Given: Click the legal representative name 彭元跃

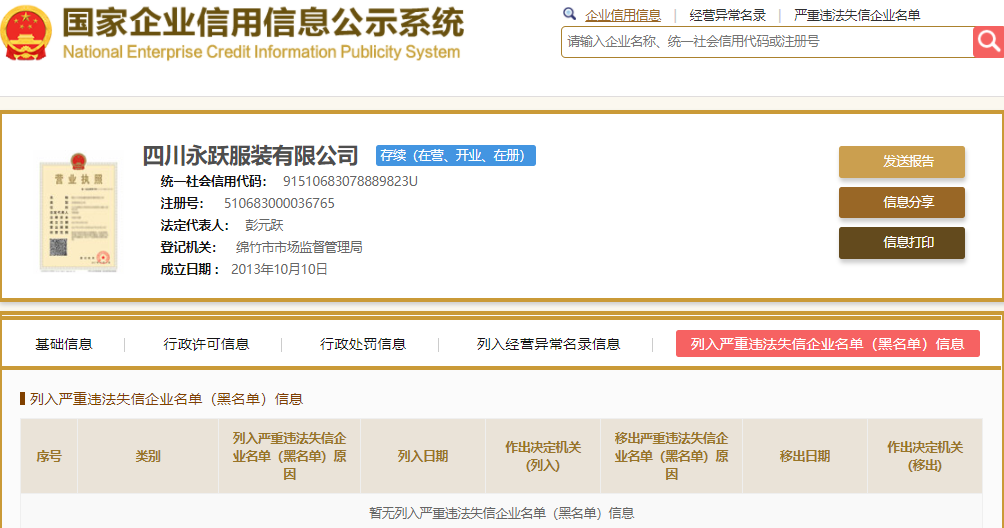Looking at the screenshot, I should tap(264, 225).
